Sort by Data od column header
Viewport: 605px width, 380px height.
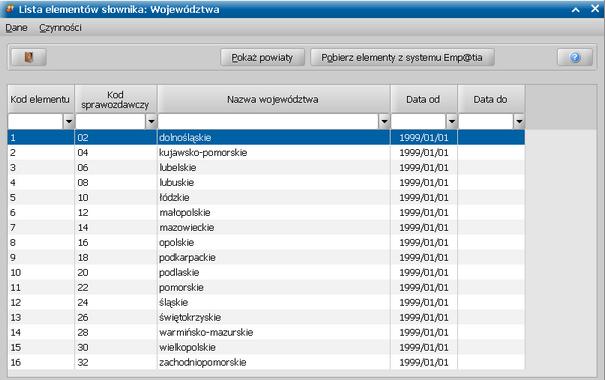424,100
